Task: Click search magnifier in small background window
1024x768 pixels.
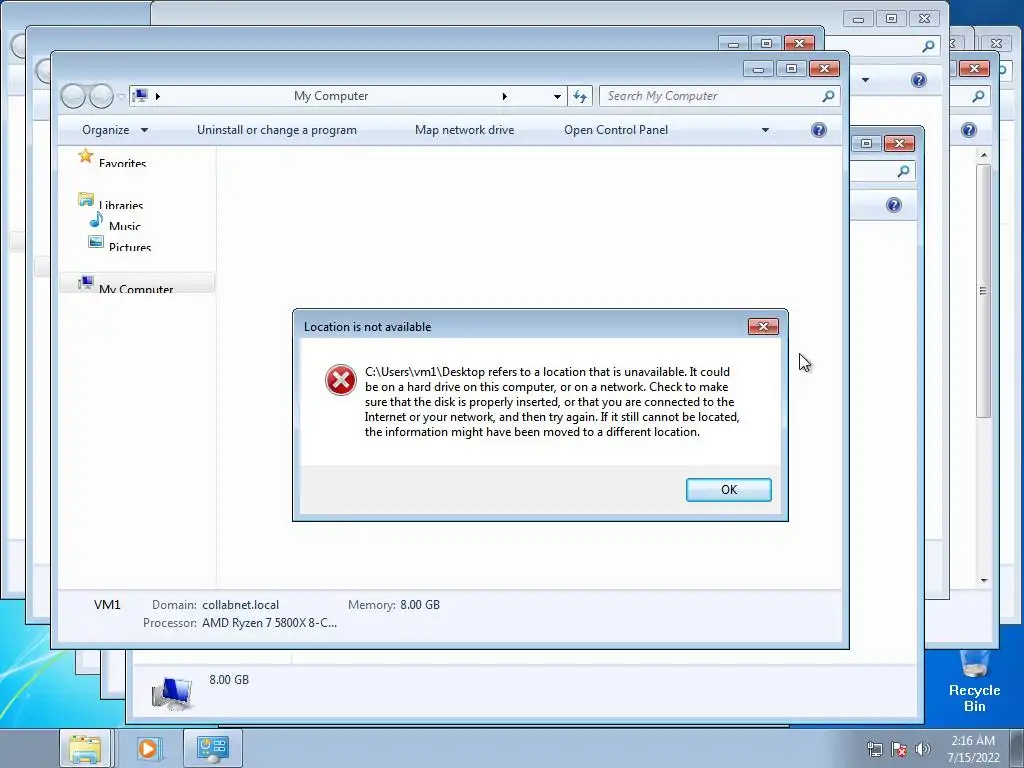Action: click(903, 171)
